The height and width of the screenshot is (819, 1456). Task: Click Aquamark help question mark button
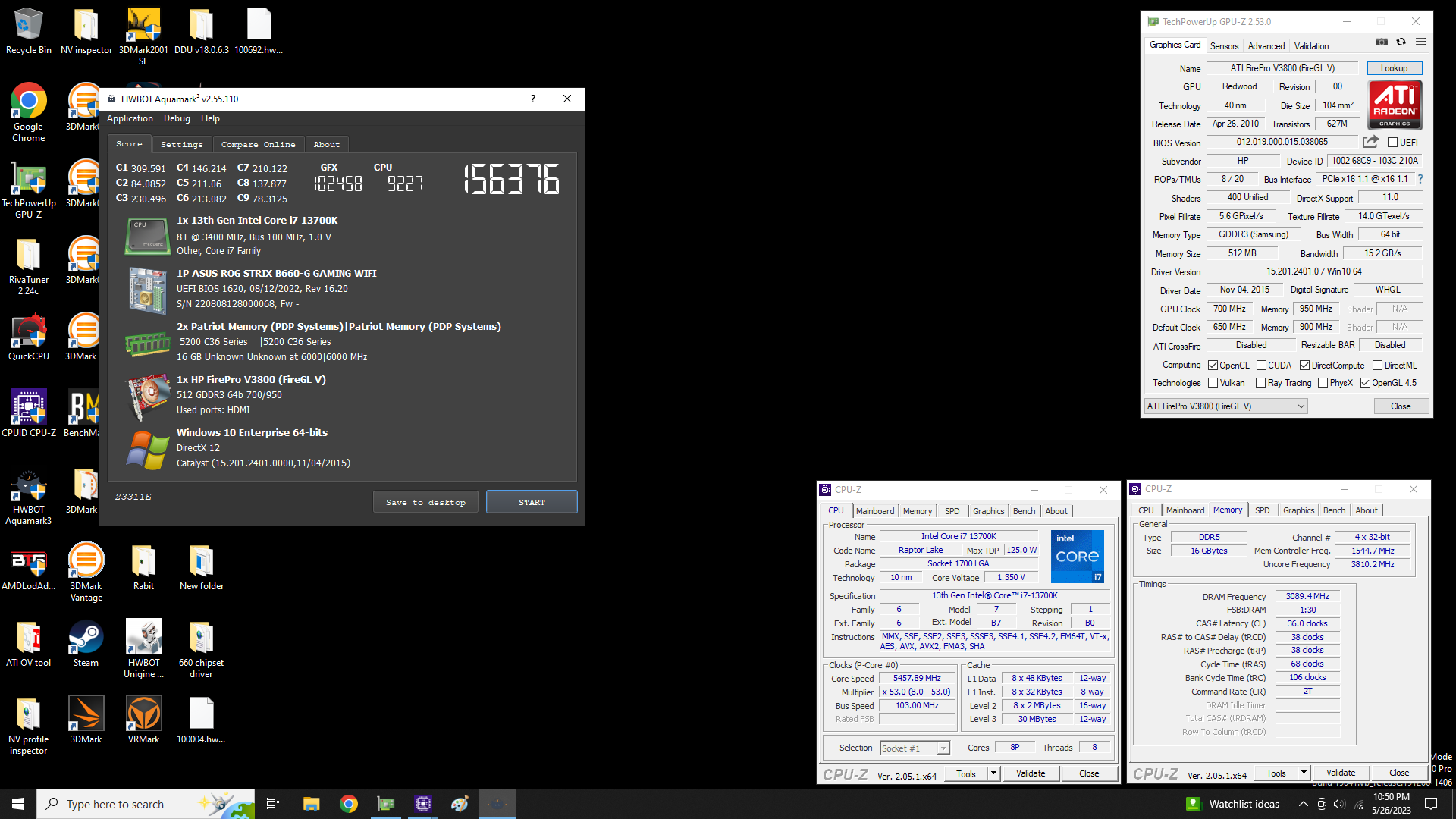pyautogui.click(x=532, y=99)
